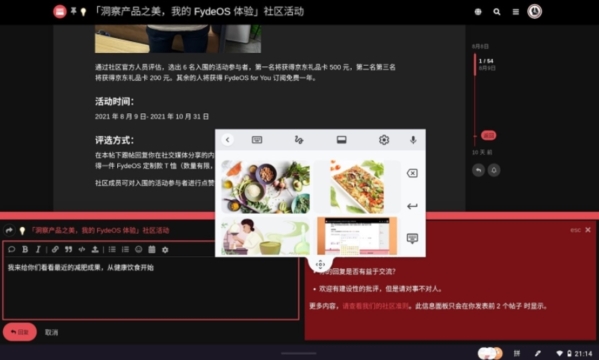Click the reply-type arrow icon above composer
The width and height of the screenshot is (599, 360).
[x=9, y=230]
